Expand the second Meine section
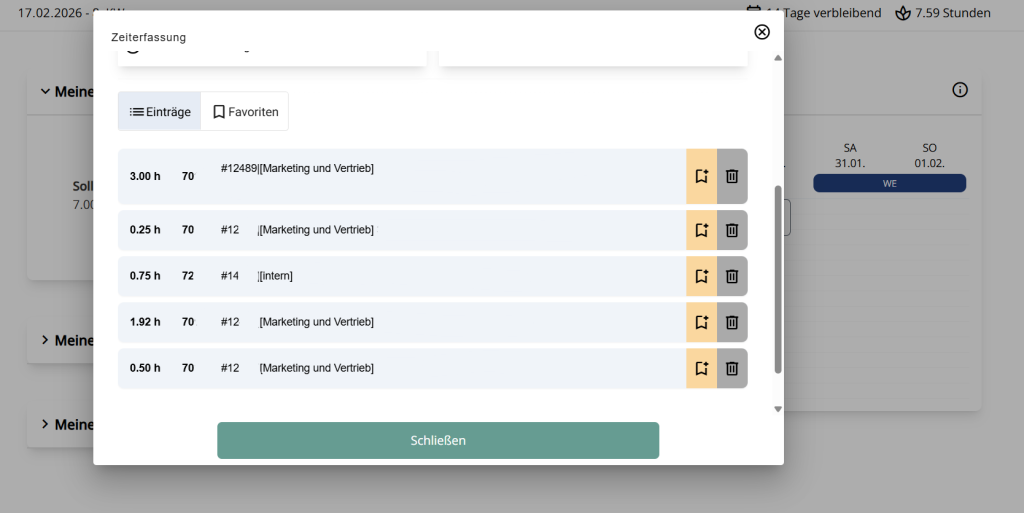 45,340
